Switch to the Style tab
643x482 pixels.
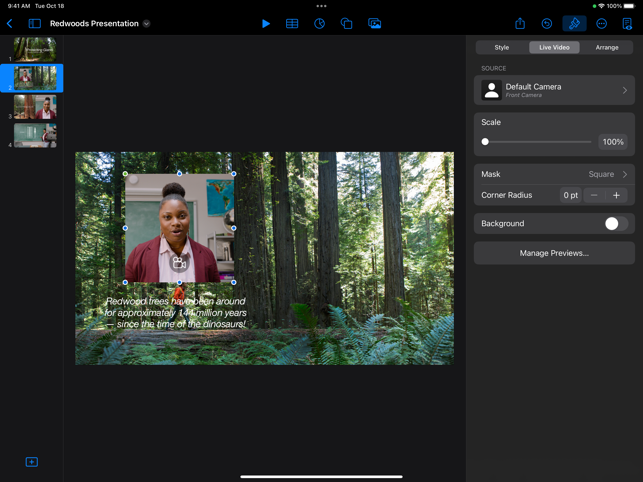pos(501,47)
